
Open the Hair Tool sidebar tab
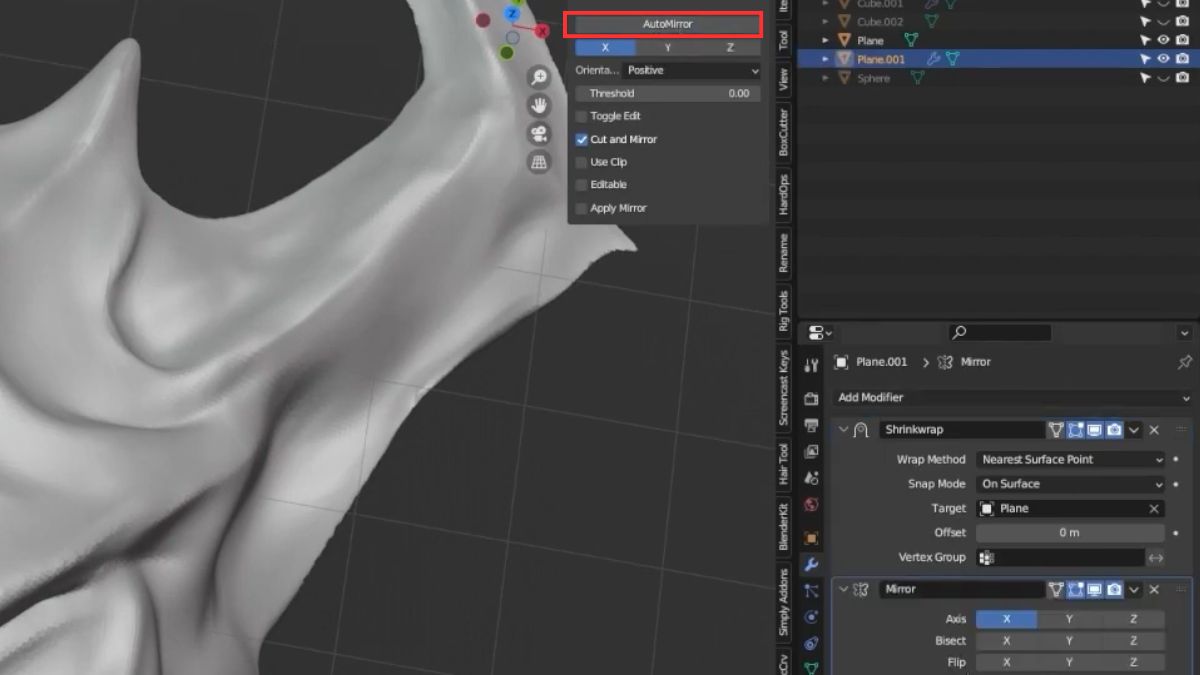pos(783,464)
